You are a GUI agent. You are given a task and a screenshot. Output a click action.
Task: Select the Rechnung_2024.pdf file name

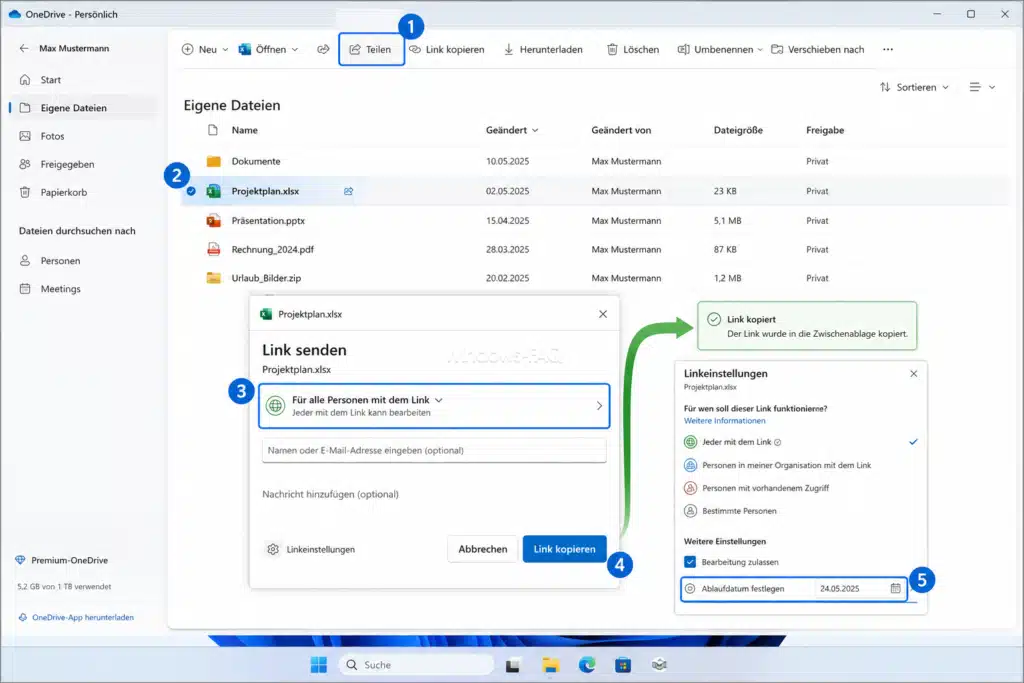pos(273,249)
